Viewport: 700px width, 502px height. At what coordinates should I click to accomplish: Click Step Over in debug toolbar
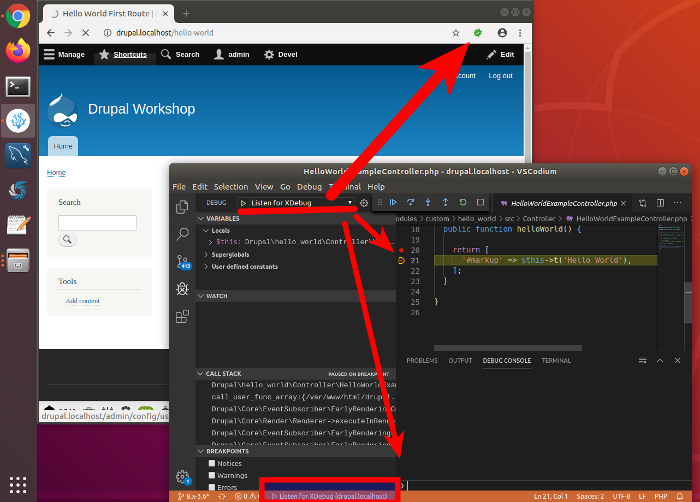point(410,202)
